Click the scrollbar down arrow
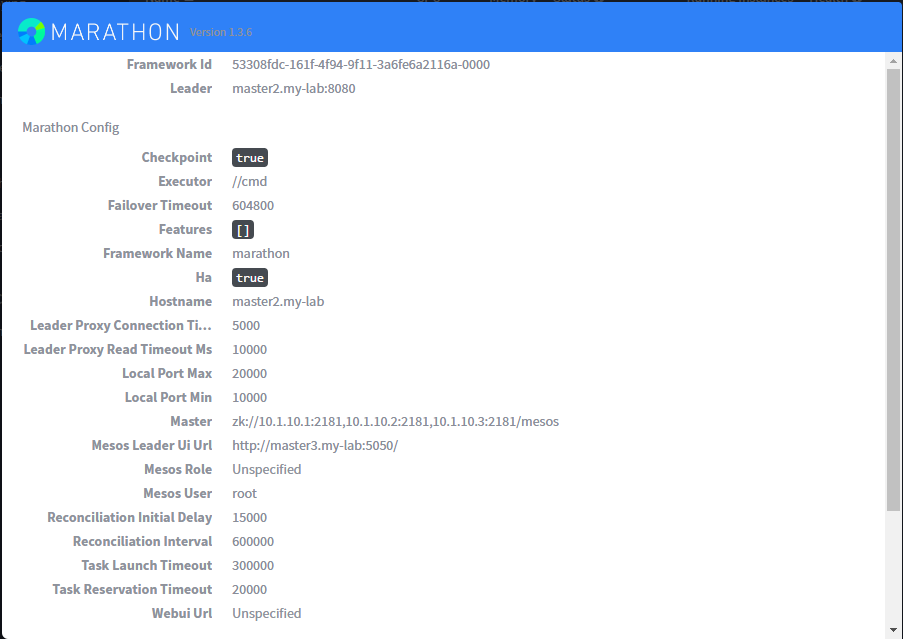This screenshot has width=903, height=639. click(893, 630)
